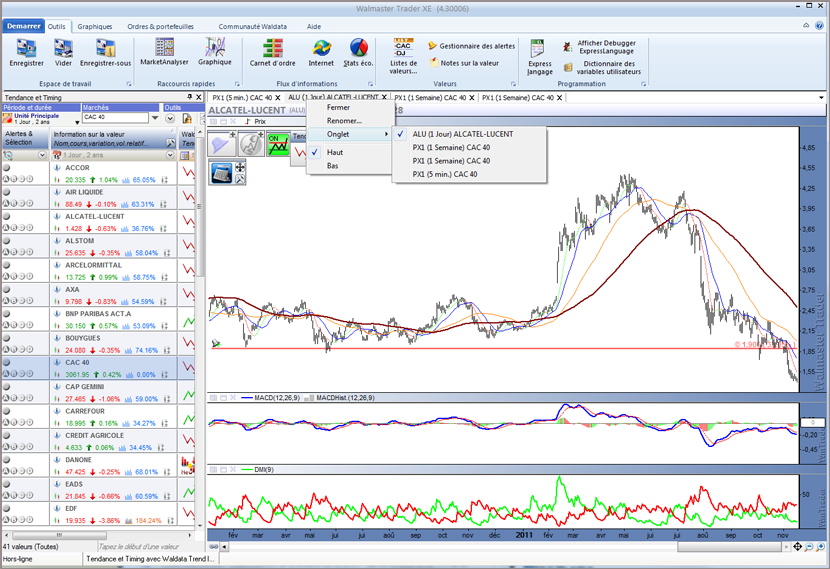
Task: Select tab position Haut
Action: point(335,152)
